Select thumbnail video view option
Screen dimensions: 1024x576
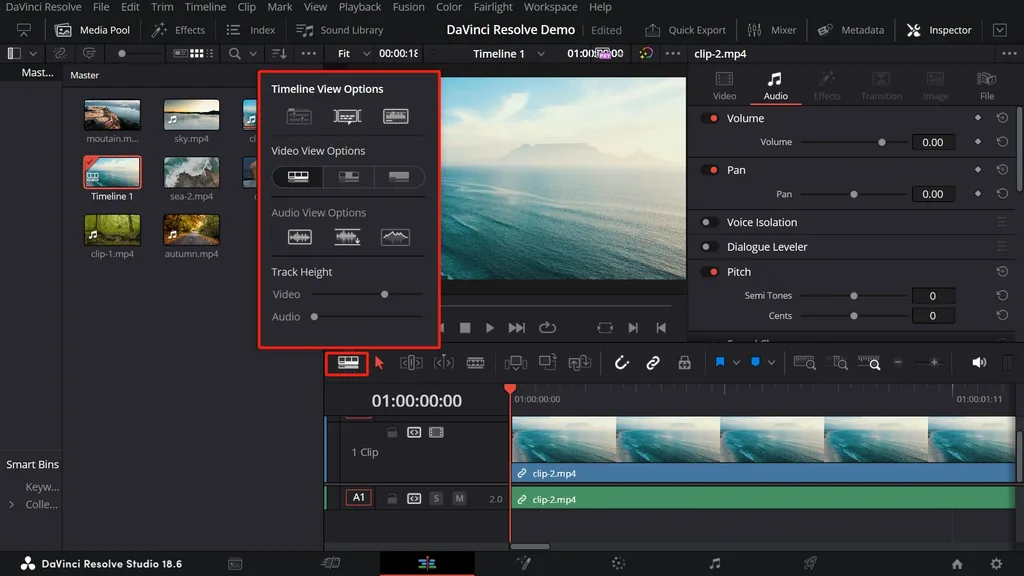(x=348, y=177)
